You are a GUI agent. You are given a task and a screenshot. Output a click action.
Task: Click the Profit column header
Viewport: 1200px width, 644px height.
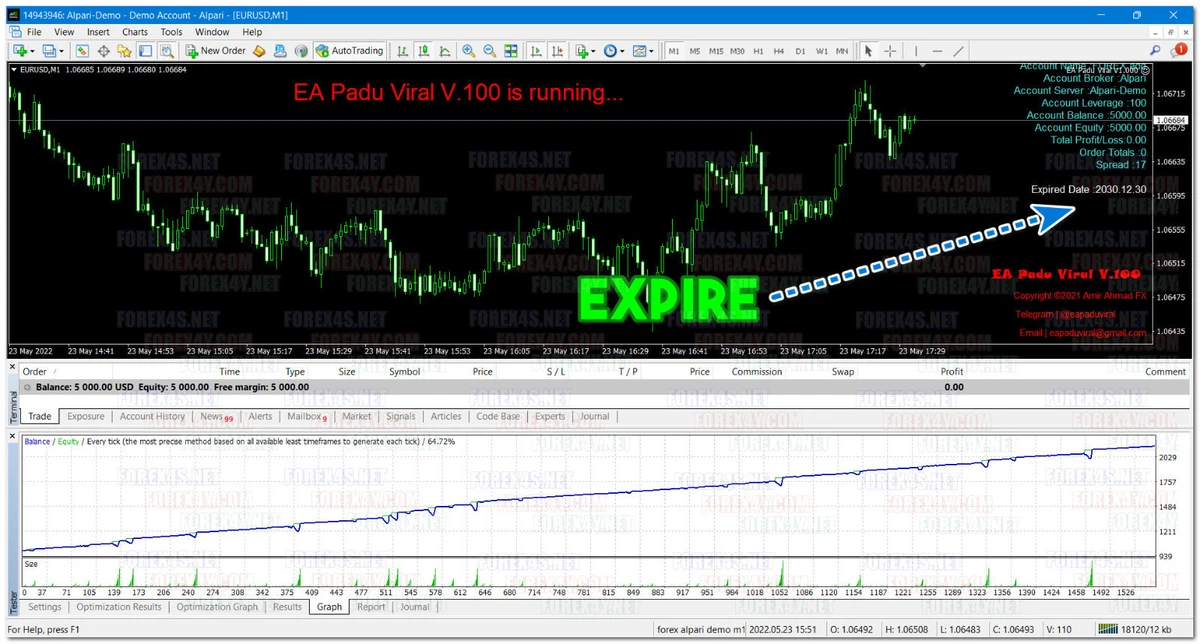(x=952, y=372)
